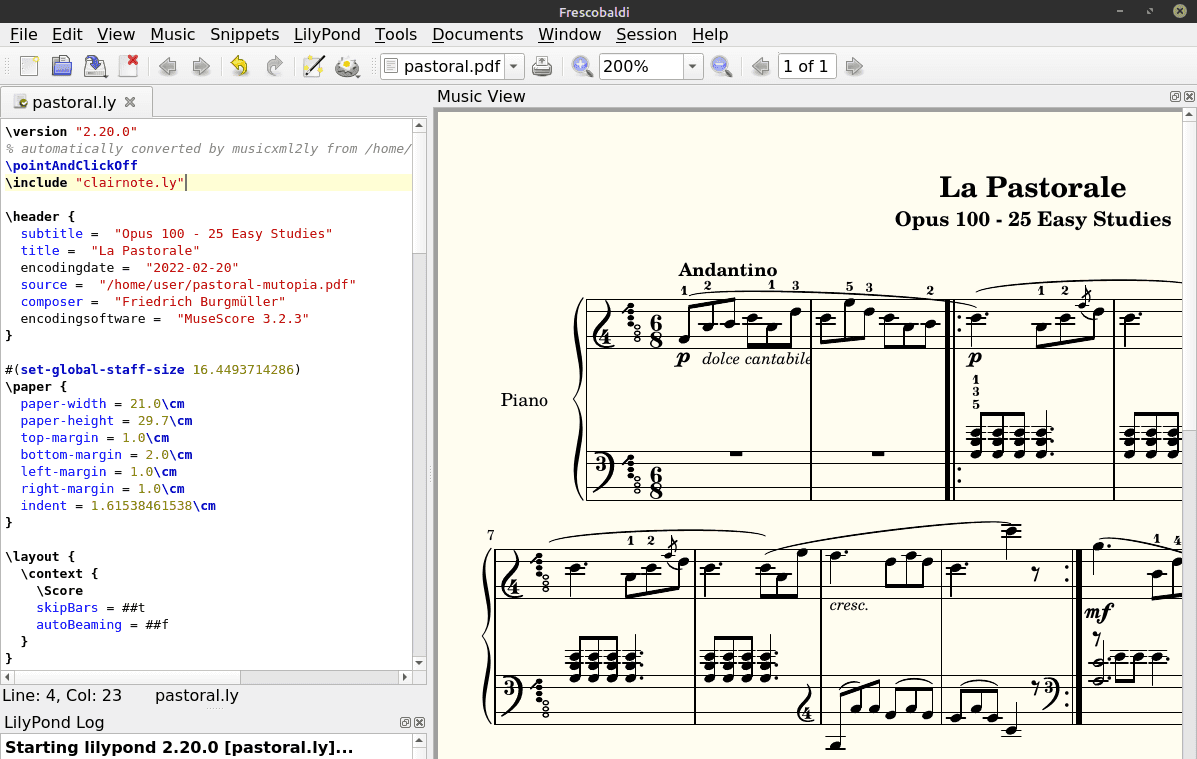
Task: Undock the Music View panel
Action: click(1175, 97)
